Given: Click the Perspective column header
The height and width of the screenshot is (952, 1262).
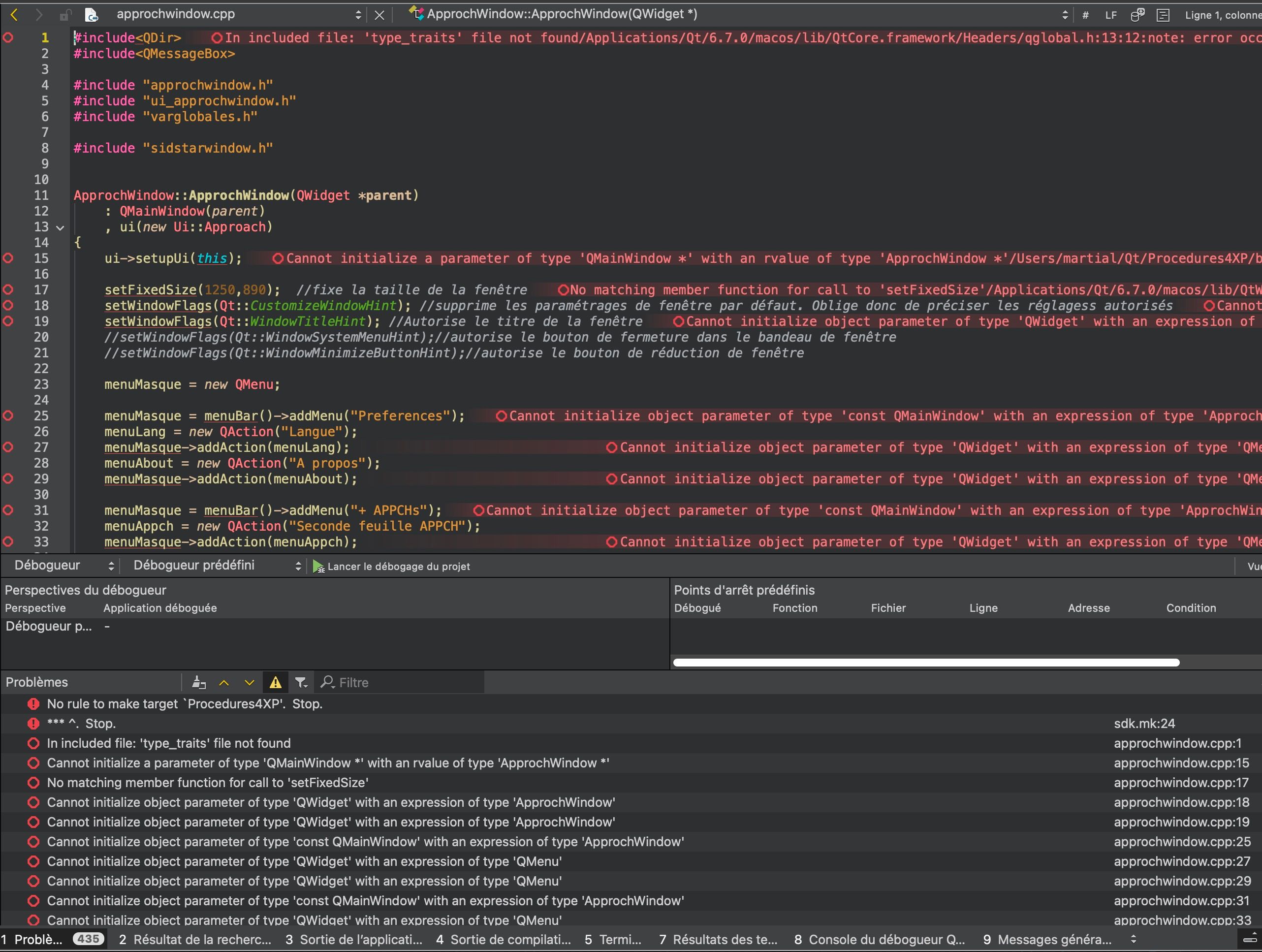Looking at the screenshot, I should (35, 608).
